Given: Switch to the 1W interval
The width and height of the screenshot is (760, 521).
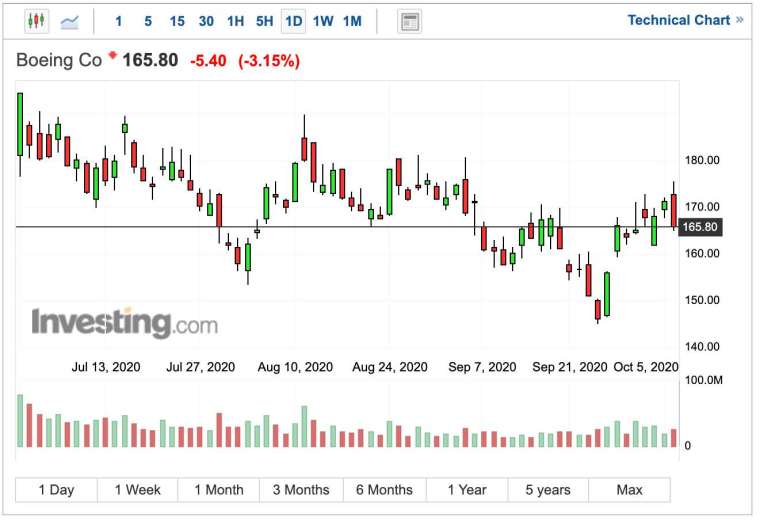Looking at the screenshot, I should [x=323, y=21].
